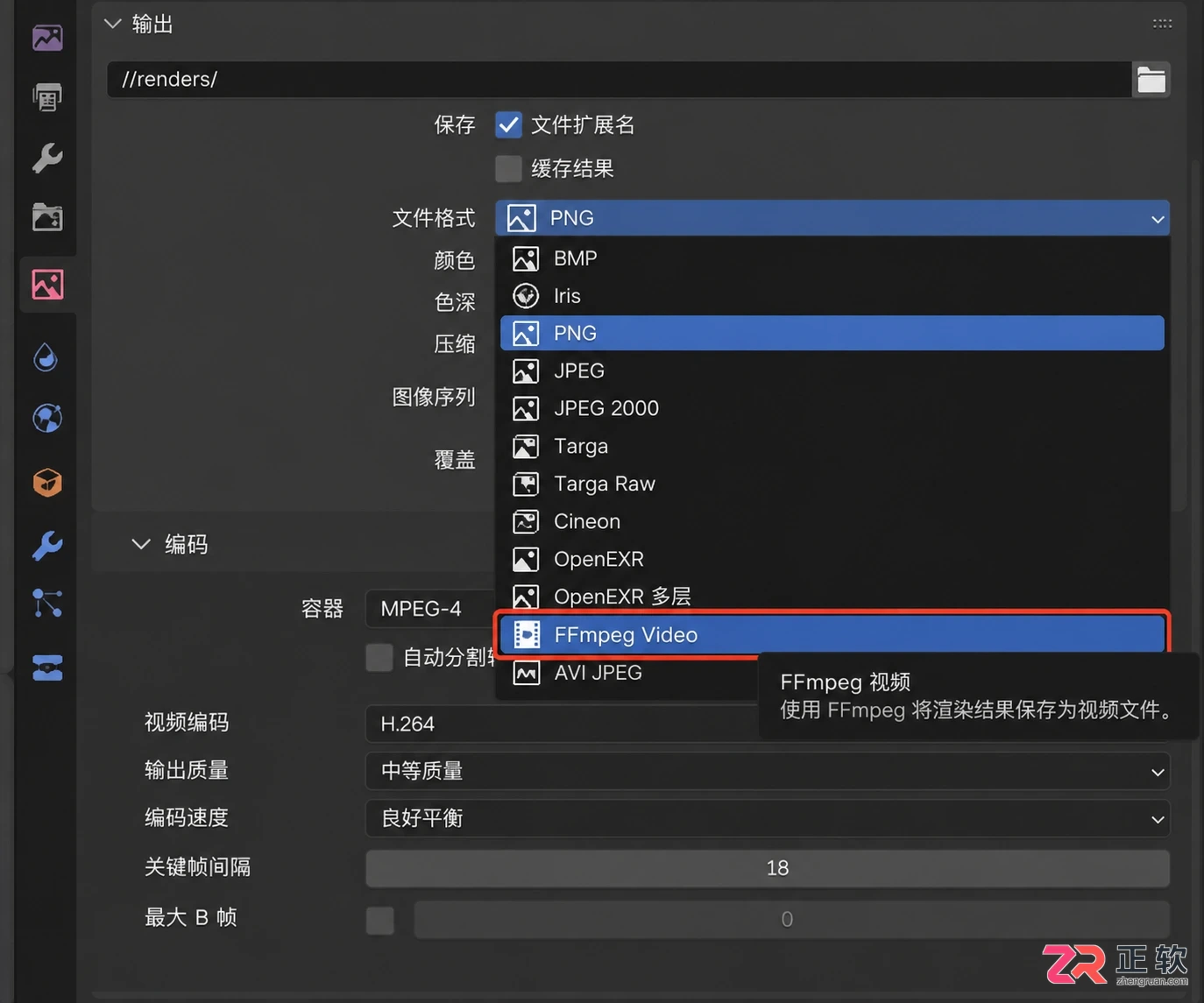Viewport: 1204px width, 1003px height.
Task: Open the Object constraints icon
Action: coord(47,667)
